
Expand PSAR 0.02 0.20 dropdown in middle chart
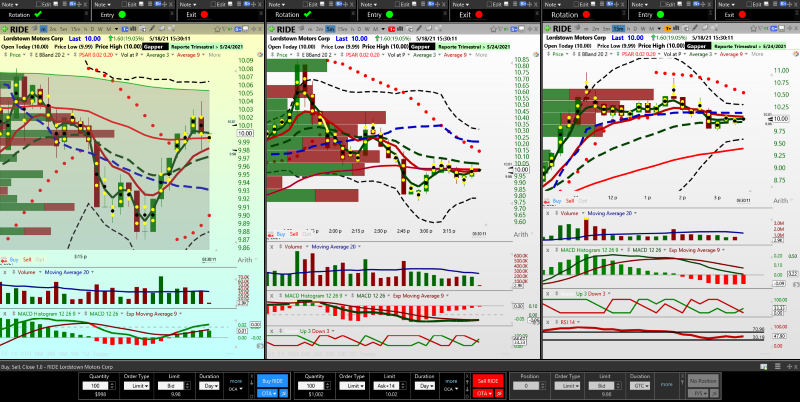pos(383,55)
